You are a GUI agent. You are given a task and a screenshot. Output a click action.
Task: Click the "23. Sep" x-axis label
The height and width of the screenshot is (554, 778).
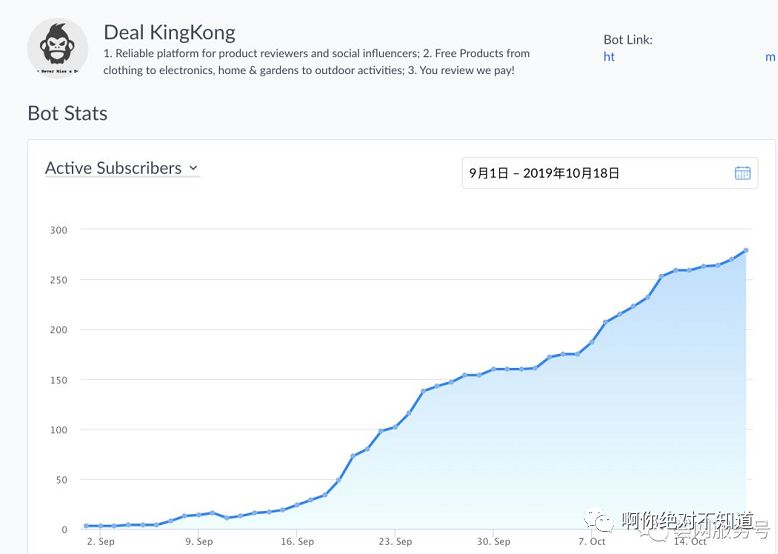[x=396, y=542]
